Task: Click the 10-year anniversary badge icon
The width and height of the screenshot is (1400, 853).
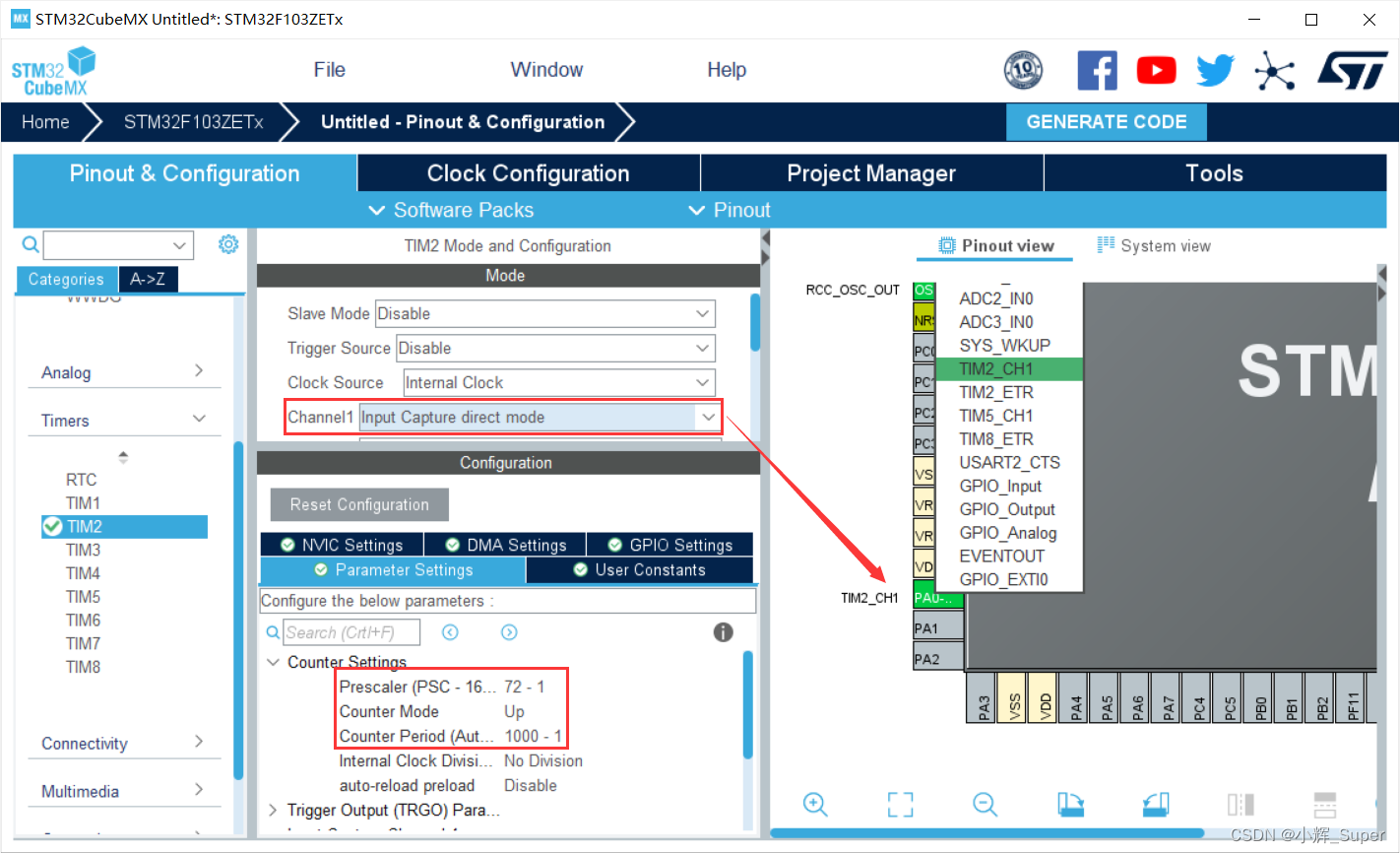Action: (1023, 70)
